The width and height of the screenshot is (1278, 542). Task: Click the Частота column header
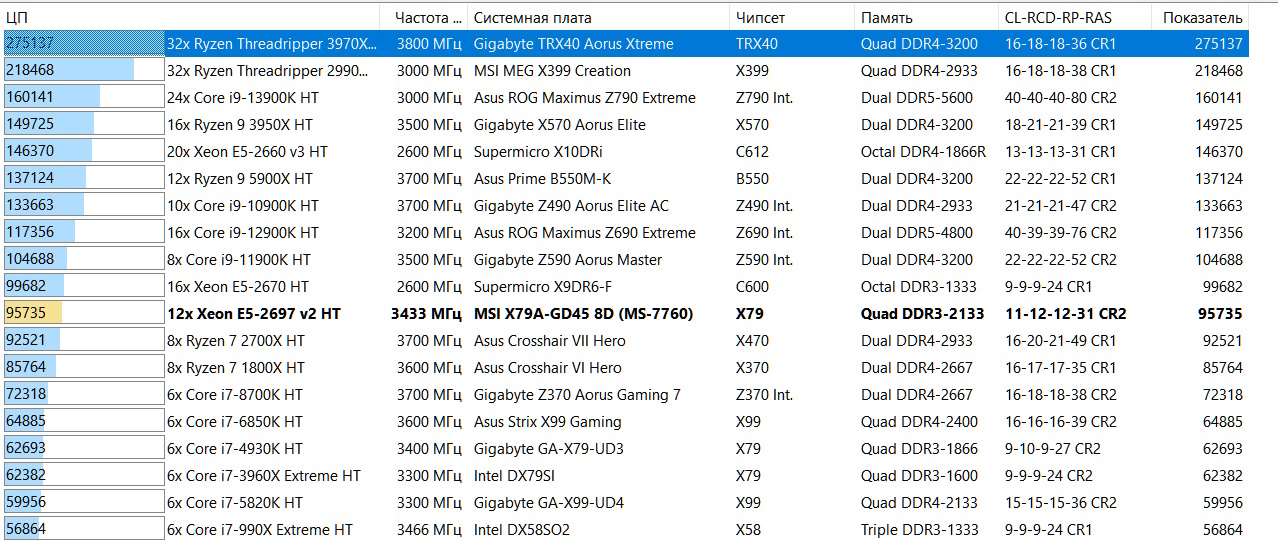pyautogui.click(x=423, y=17)
